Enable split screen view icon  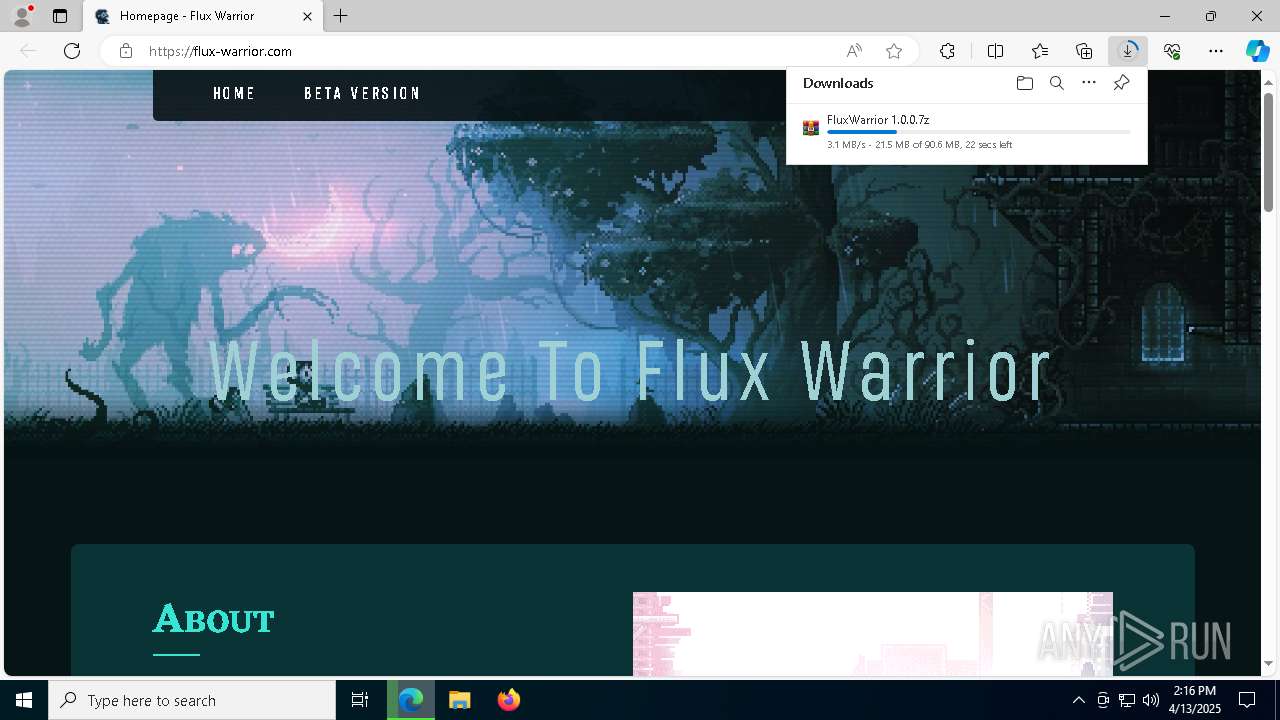pyautogui.click(x=995, y=51)
